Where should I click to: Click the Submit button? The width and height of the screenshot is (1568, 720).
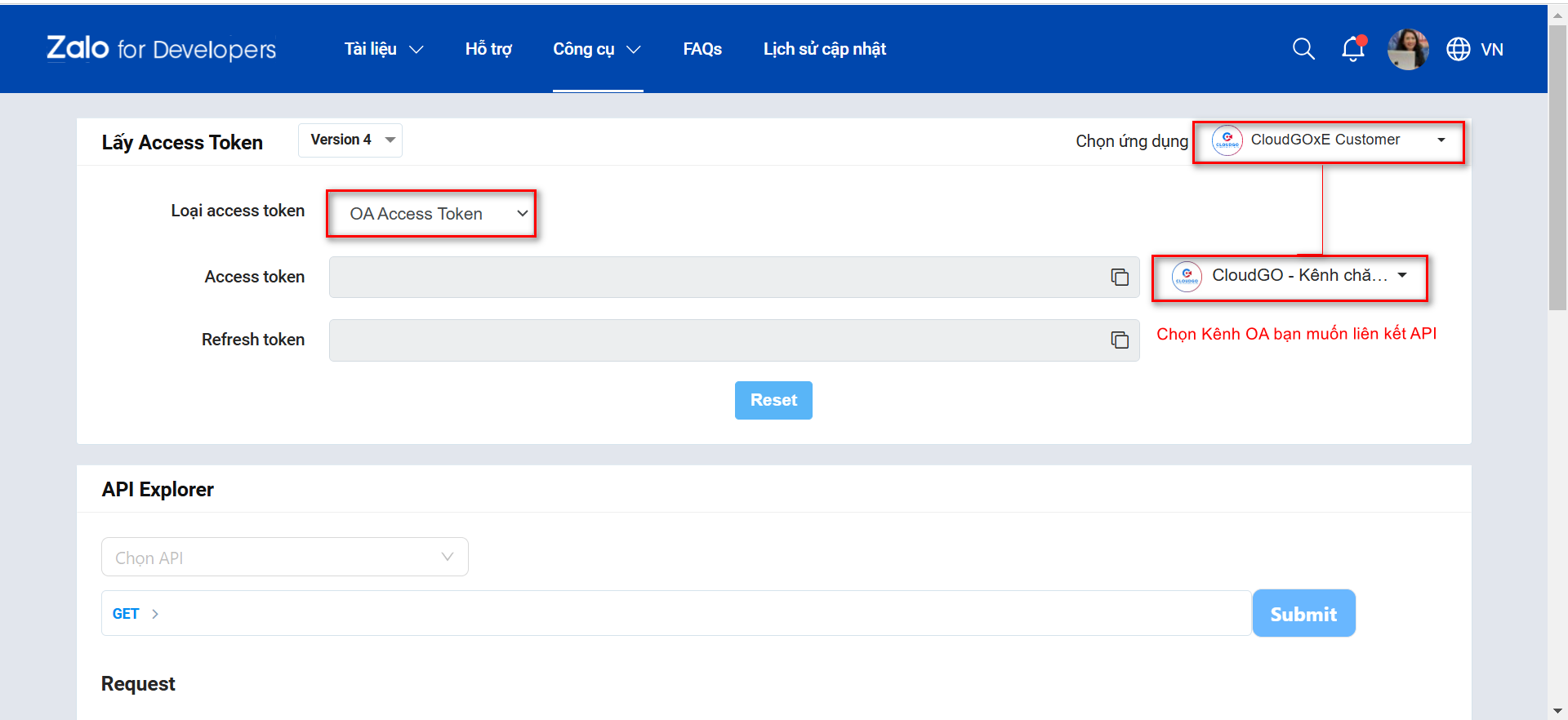(x=1303, y=613)
